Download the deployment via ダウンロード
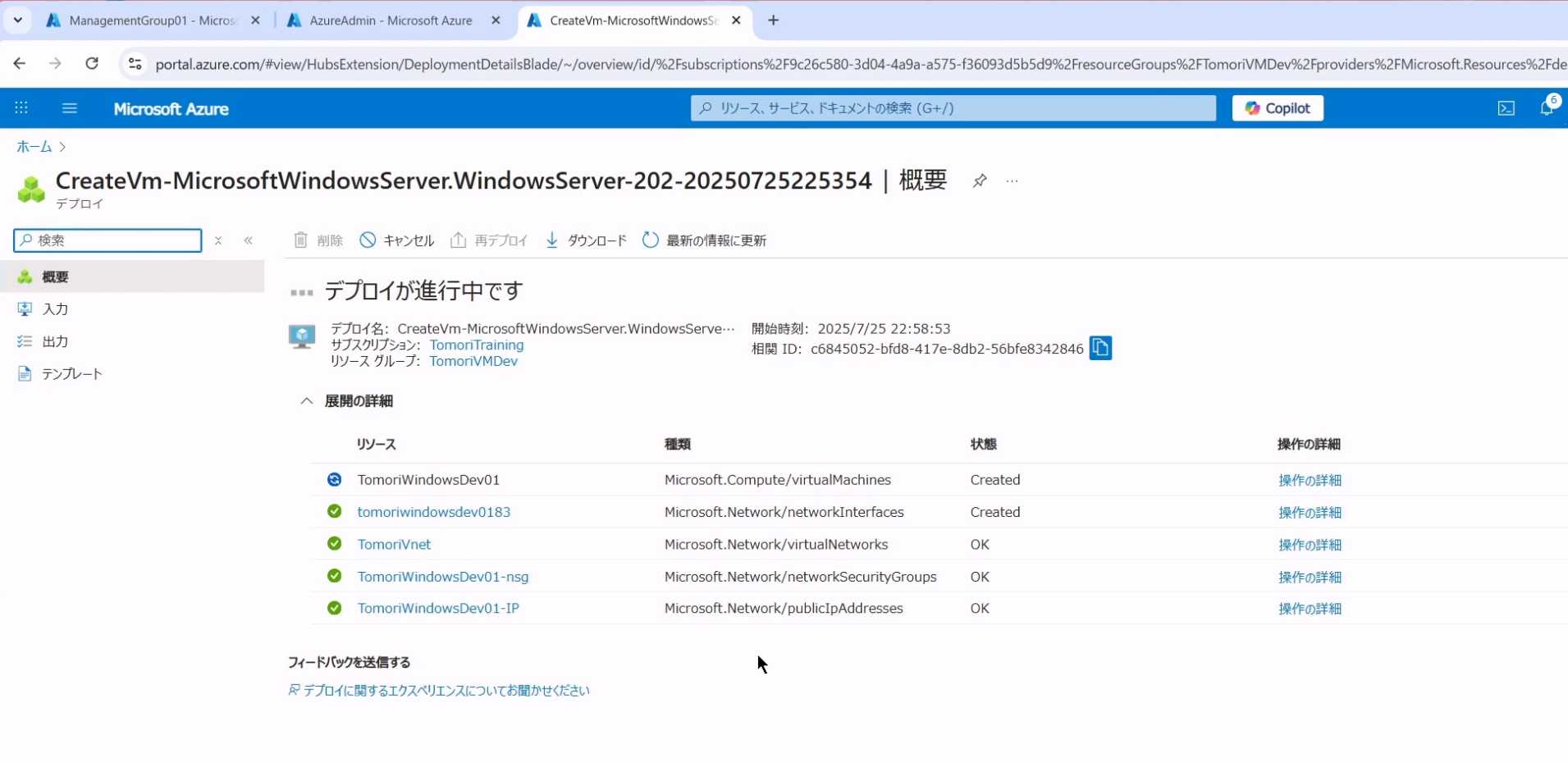1568x763 pixels. pyautogui.click(x=586, y=240)
